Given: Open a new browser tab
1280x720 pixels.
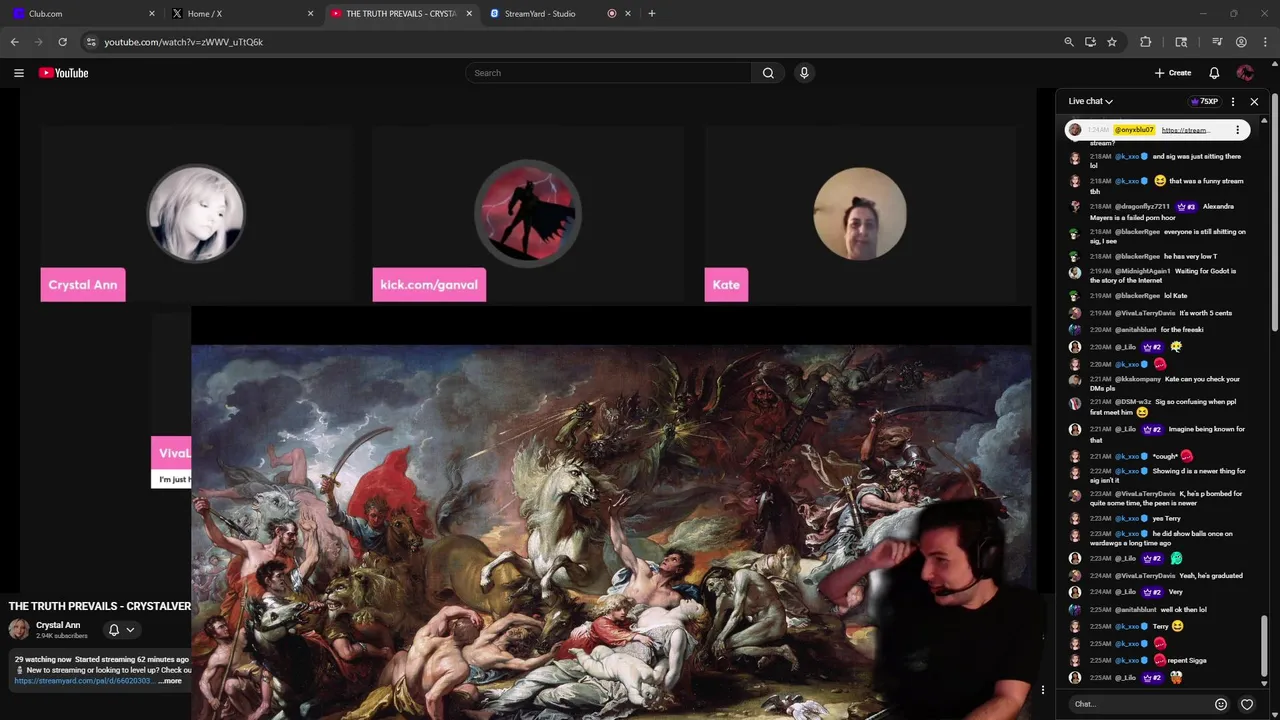Looking at the screenshot, I should 652,13.
